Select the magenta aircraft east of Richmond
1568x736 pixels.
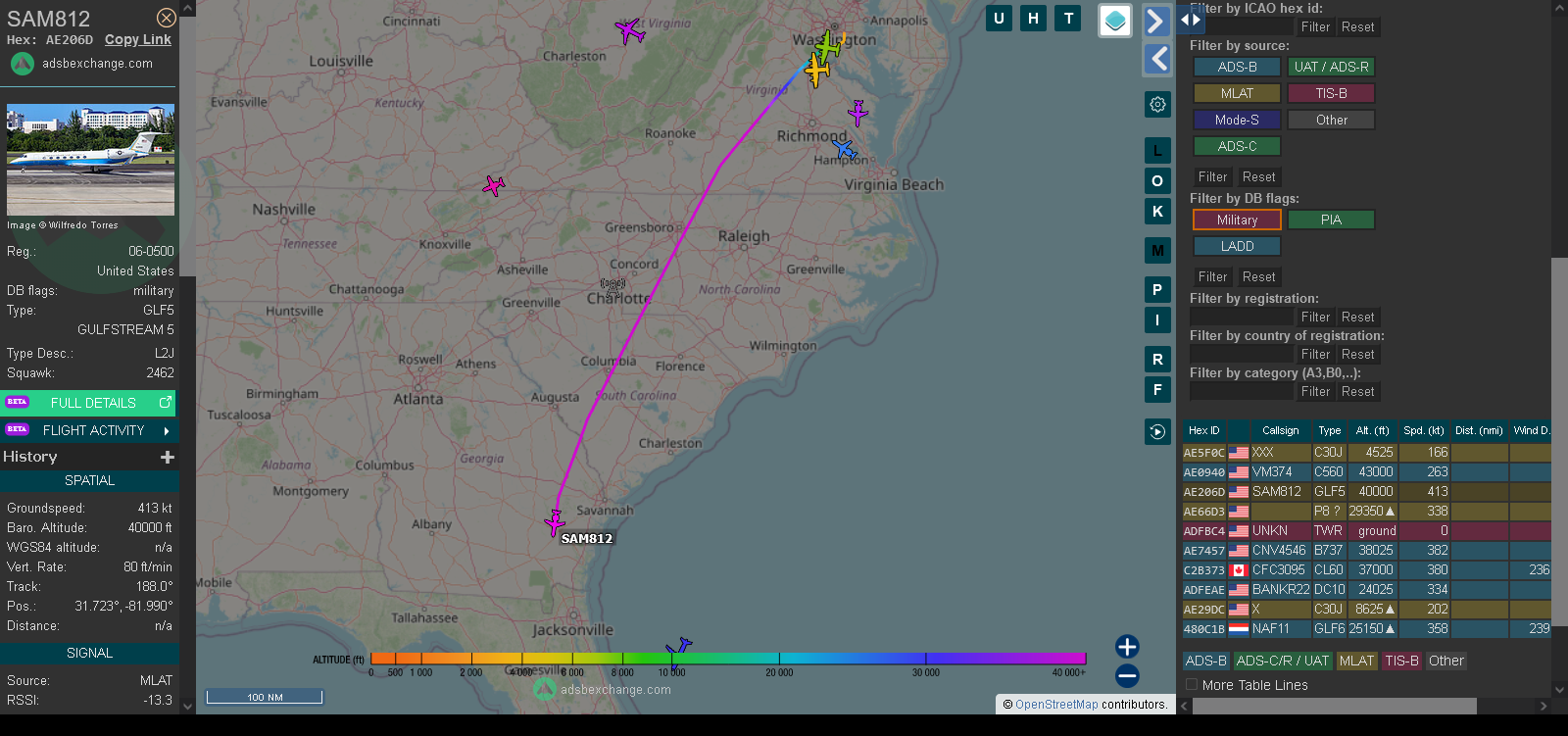coord(858,114)
